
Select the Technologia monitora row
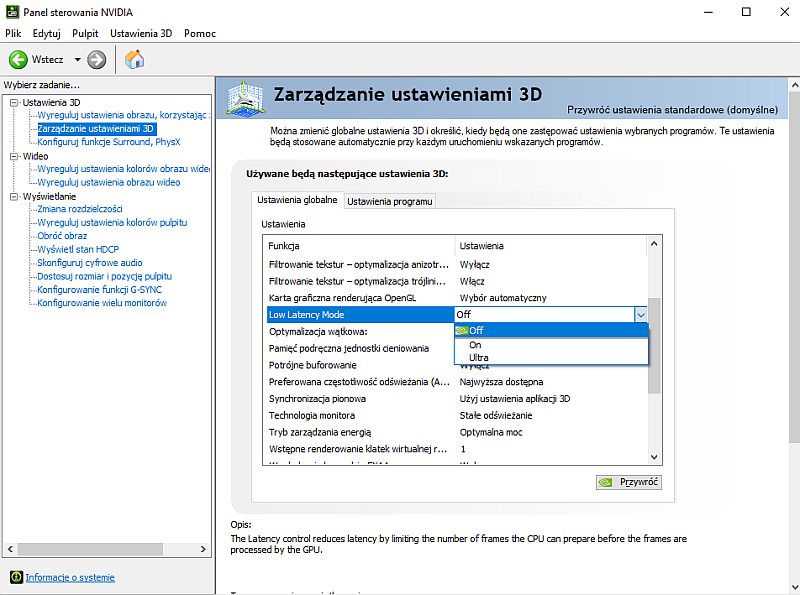tap(457, 416)
